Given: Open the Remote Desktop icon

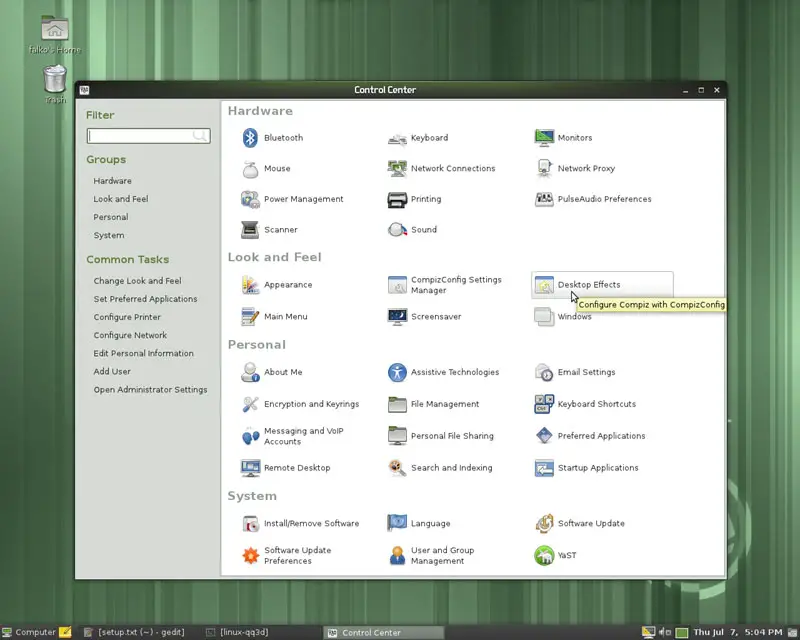Looking at the screenshot, I should pyautogui.click(x=250, y=468).
